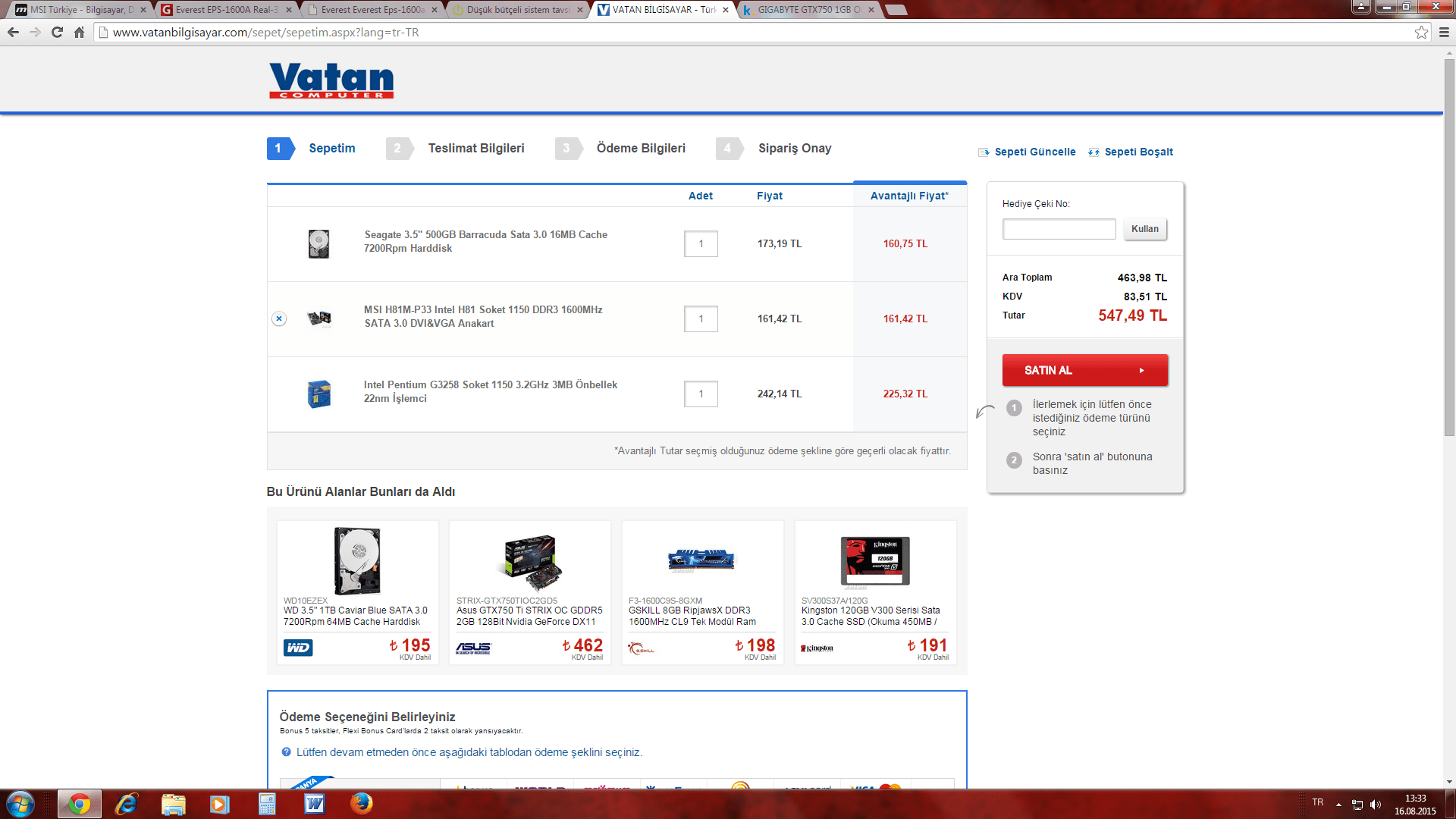Click the quantity box for Intel Pentium G3258
This screenshot has width=1456, height=819.
[701, 394]
